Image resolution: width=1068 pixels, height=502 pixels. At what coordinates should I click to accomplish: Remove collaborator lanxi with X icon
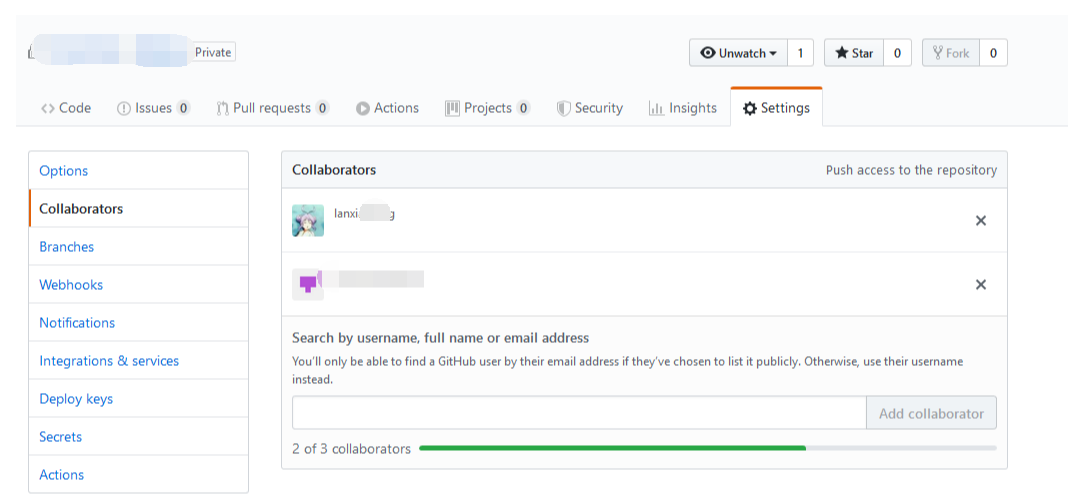point(981,221)
